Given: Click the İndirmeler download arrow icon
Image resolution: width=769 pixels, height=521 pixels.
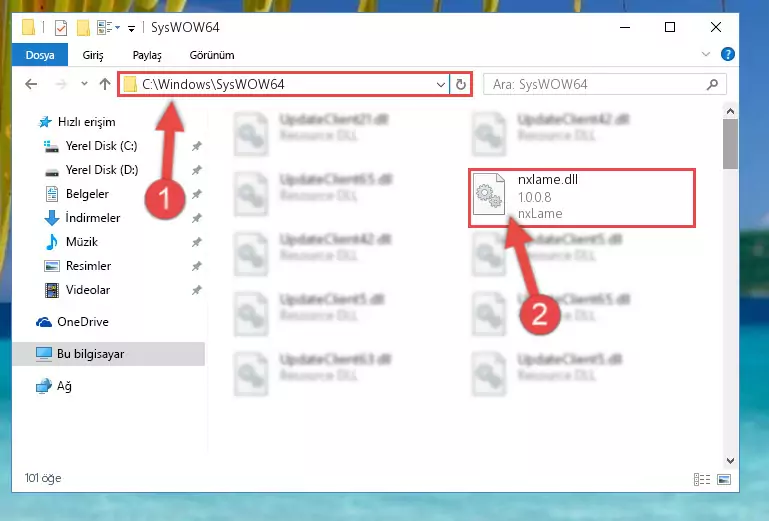Looking at the screenshot, I should click(x=51, y=218).
